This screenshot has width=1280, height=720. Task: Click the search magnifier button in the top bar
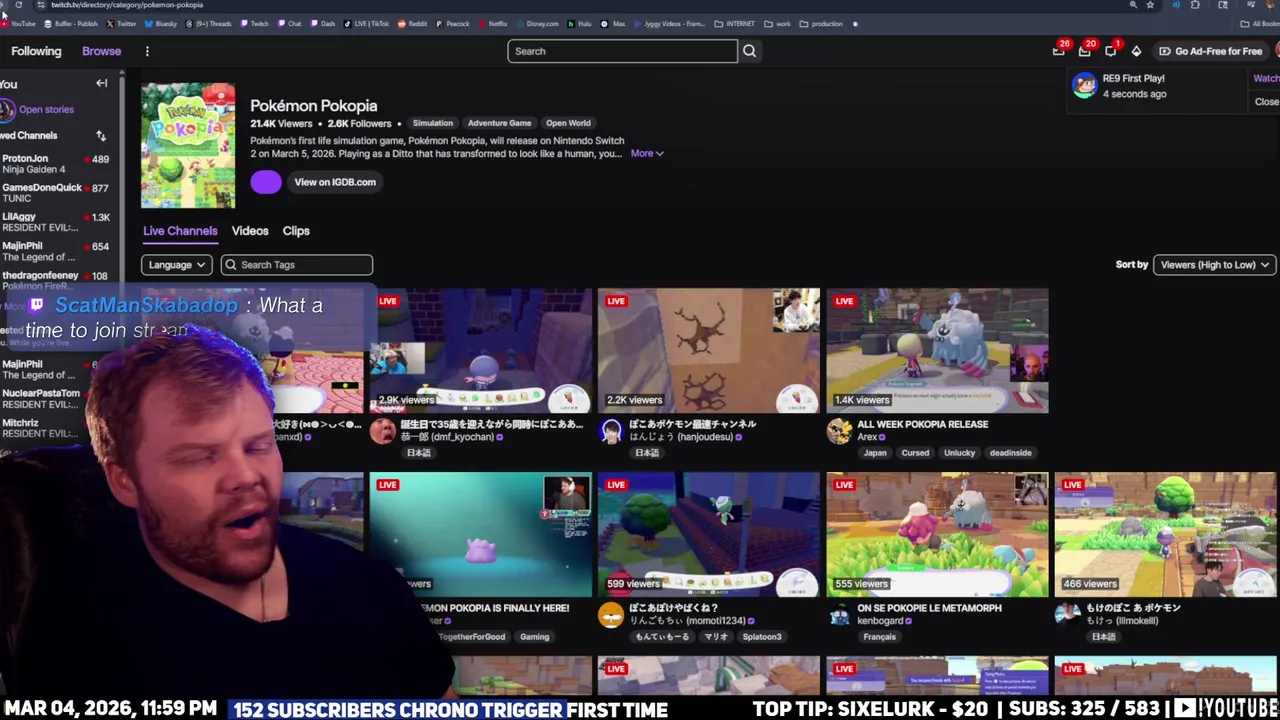[749, 51]
